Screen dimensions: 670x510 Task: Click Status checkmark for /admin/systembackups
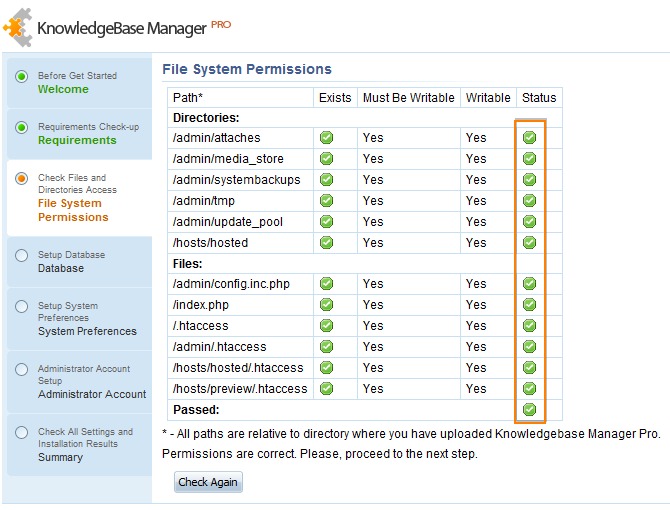pyautogui.click(x=529, y=179)
